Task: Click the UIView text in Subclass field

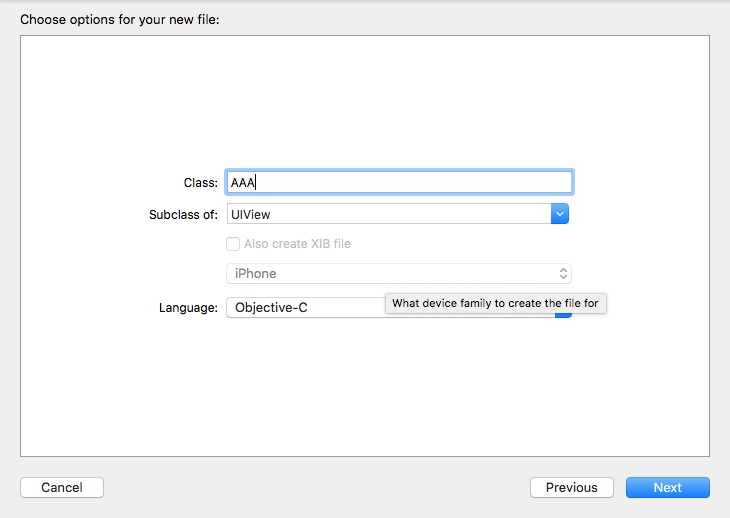Action: tap(250, 215)
